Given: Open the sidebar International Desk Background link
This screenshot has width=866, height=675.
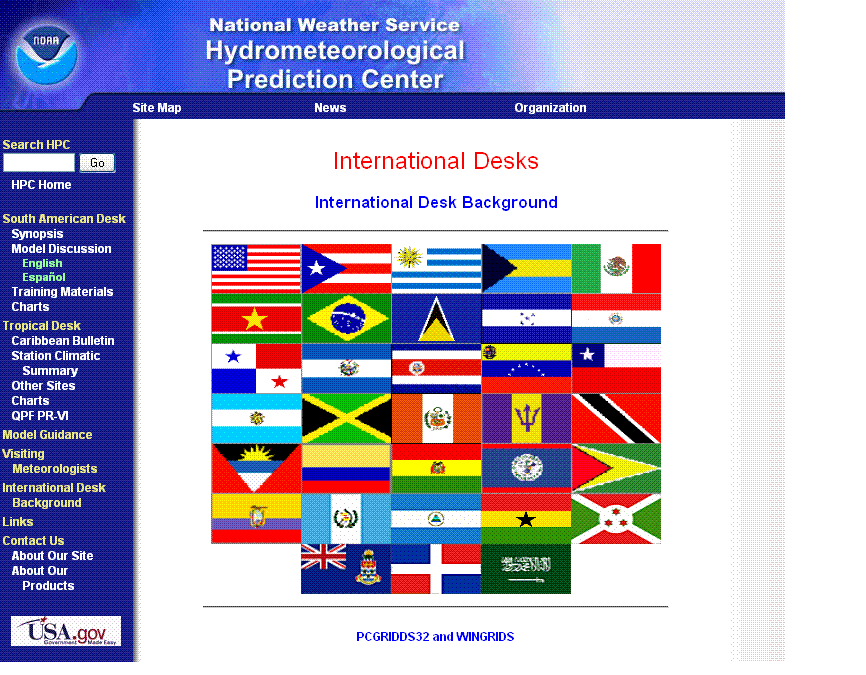Looking at the screenshot, I should tap(54, 495).
